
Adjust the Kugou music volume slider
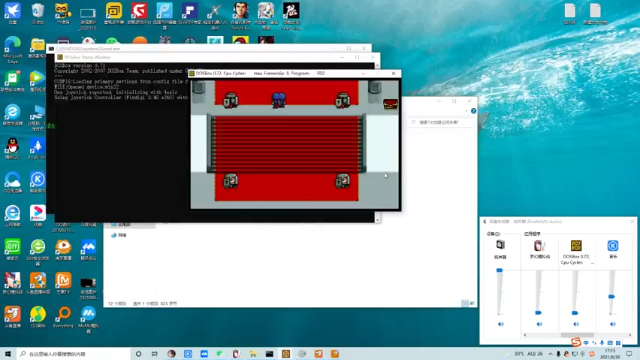tap(611, 297)
